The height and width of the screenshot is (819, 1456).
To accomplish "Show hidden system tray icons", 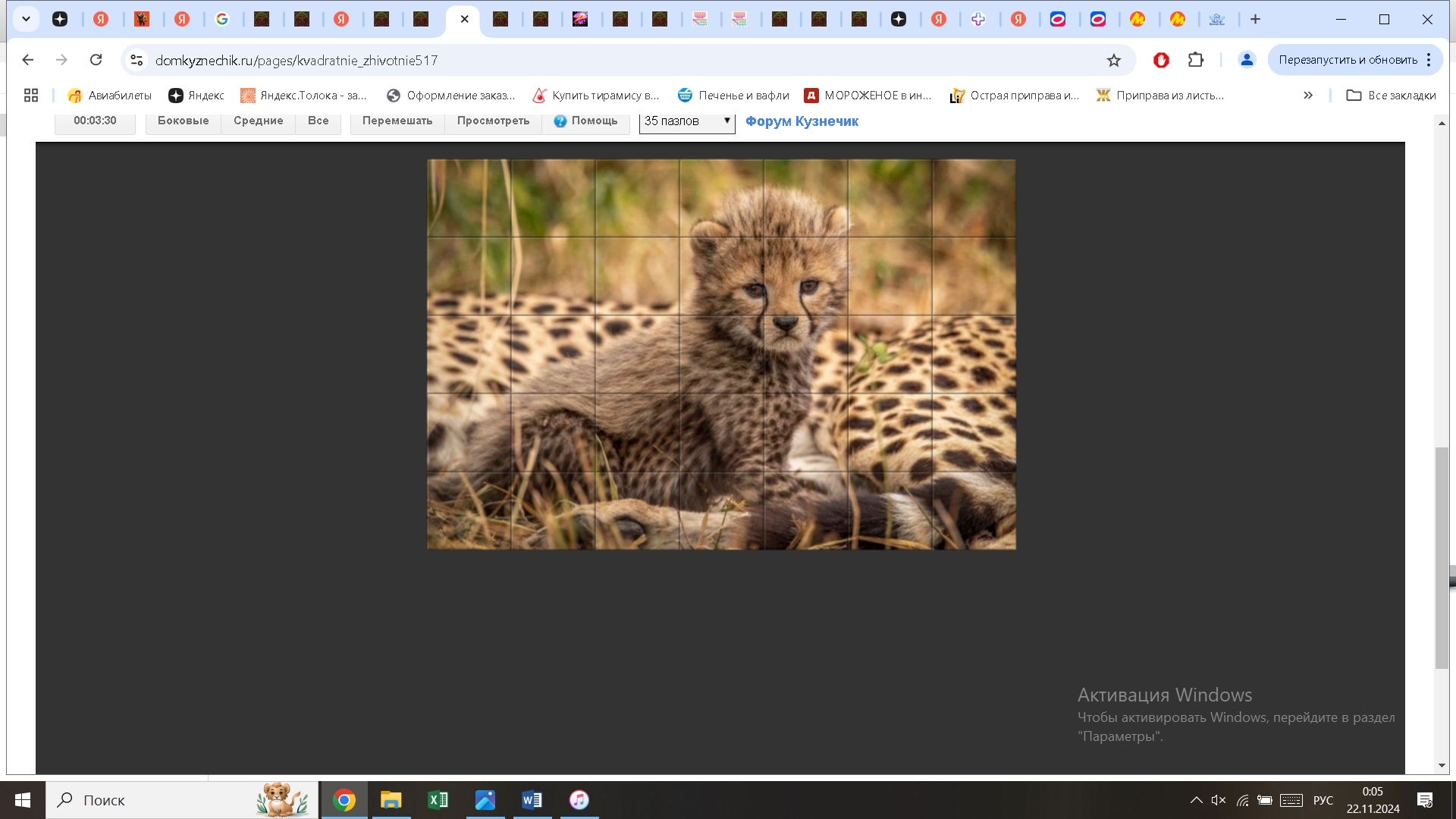I will [1196, 800].
